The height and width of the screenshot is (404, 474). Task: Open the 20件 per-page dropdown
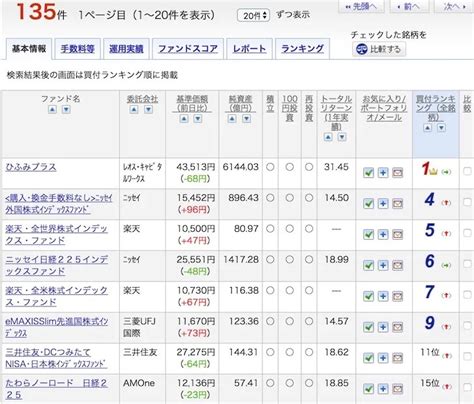point(253,15)
